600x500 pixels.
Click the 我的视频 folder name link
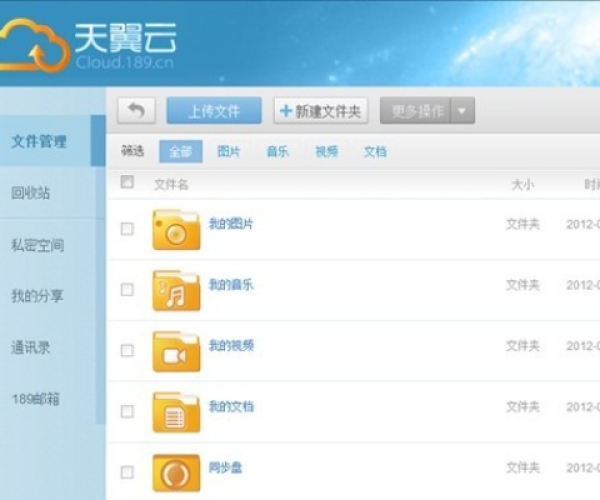[231, 345]
